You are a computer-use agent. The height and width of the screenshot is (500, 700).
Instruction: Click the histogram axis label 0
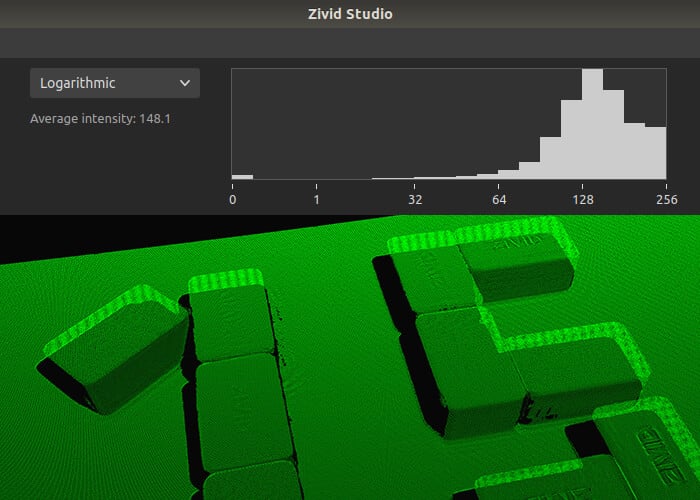[x=233, y=200]
